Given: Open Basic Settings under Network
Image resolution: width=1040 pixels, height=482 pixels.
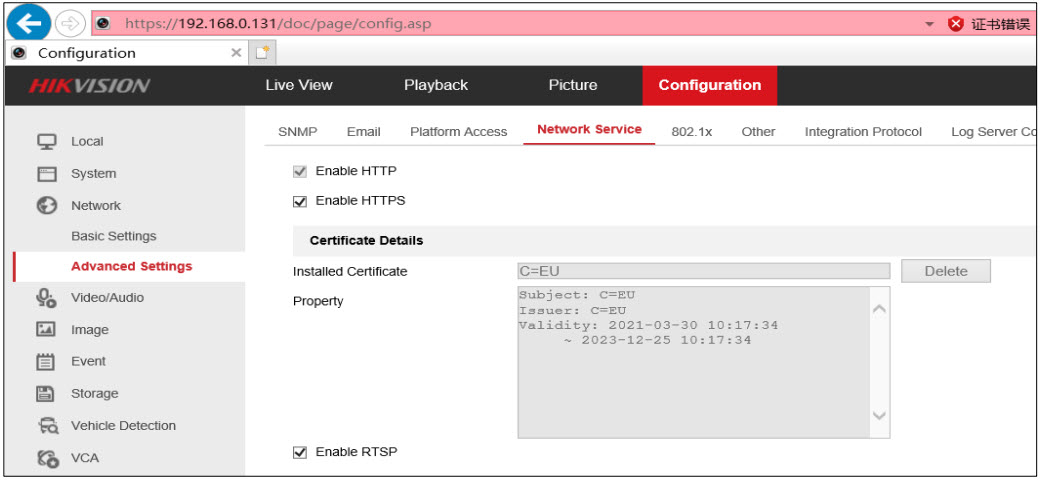Looking at the screenshot, I should coord(114,236).
